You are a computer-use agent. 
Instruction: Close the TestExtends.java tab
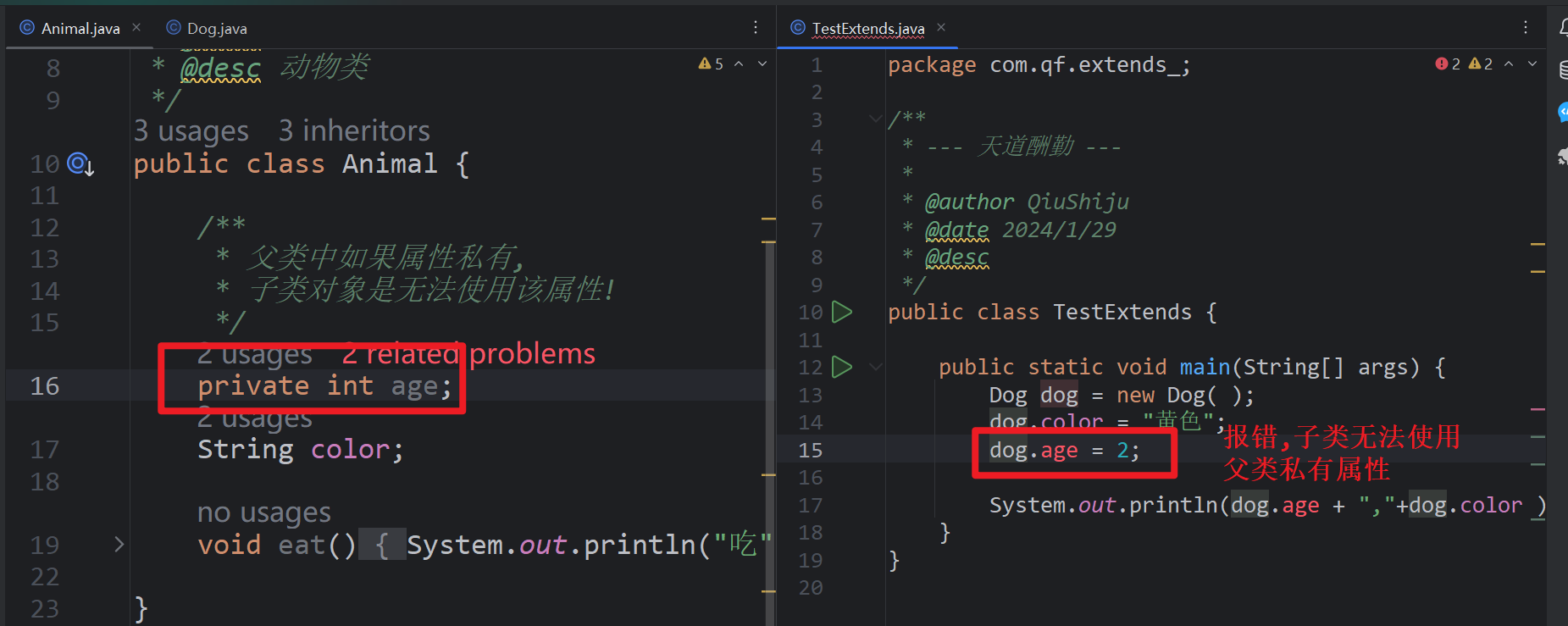click(941, 28)
